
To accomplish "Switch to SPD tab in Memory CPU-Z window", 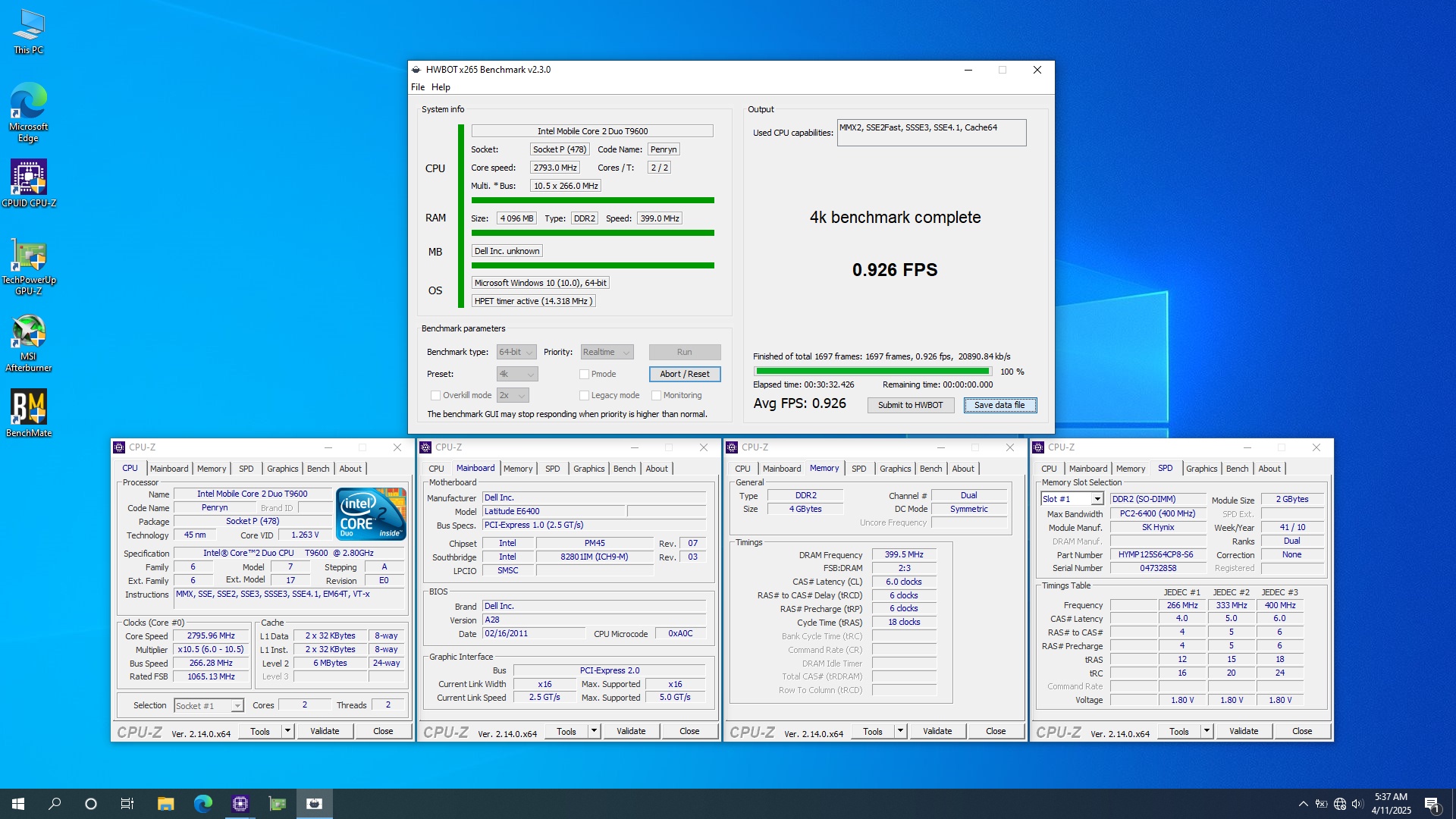I will point(858,469).
